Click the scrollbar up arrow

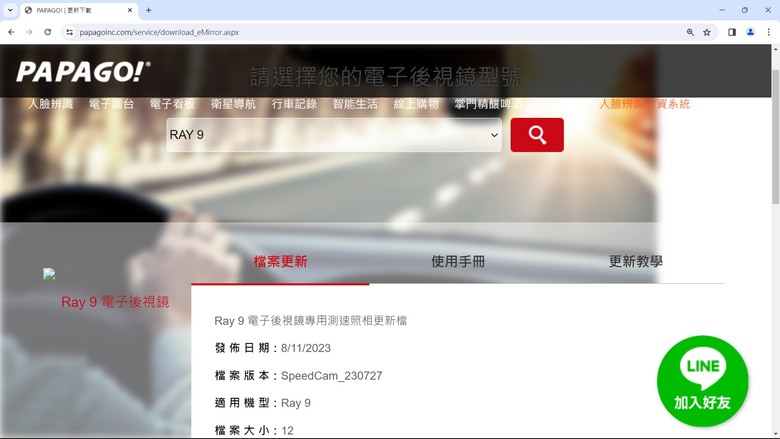tap(776, 49)
